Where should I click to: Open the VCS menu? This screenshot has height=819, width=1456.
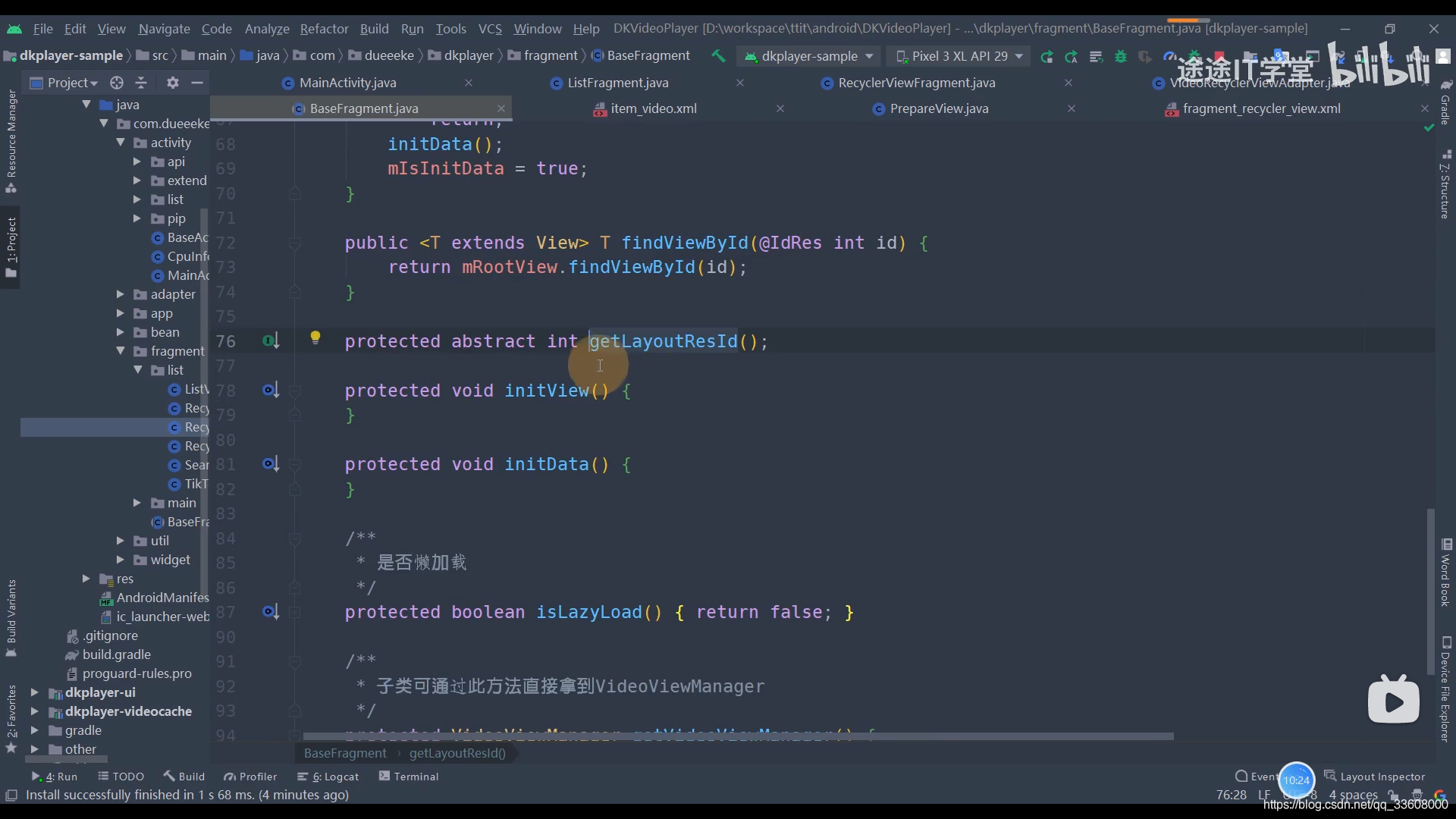pos(490,29)
